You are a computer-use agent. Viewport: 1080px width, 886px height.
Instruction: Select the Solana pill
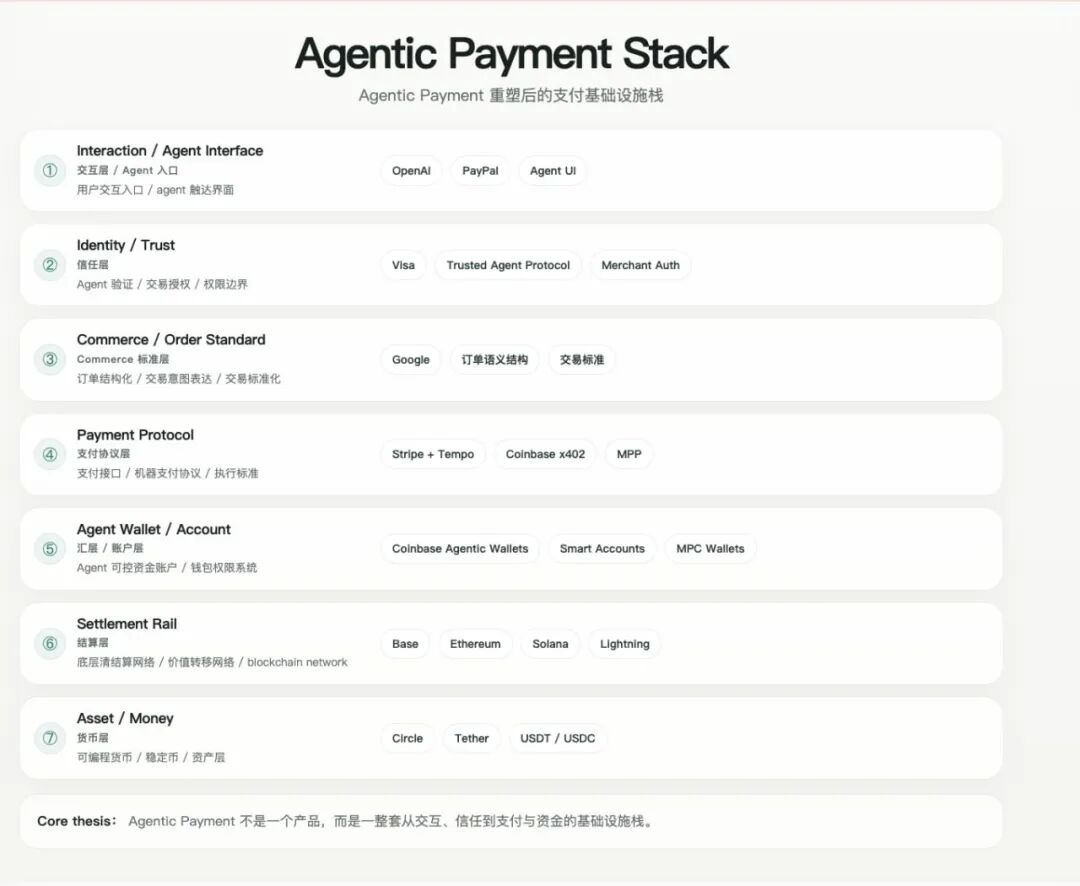(x=550, y=644)
